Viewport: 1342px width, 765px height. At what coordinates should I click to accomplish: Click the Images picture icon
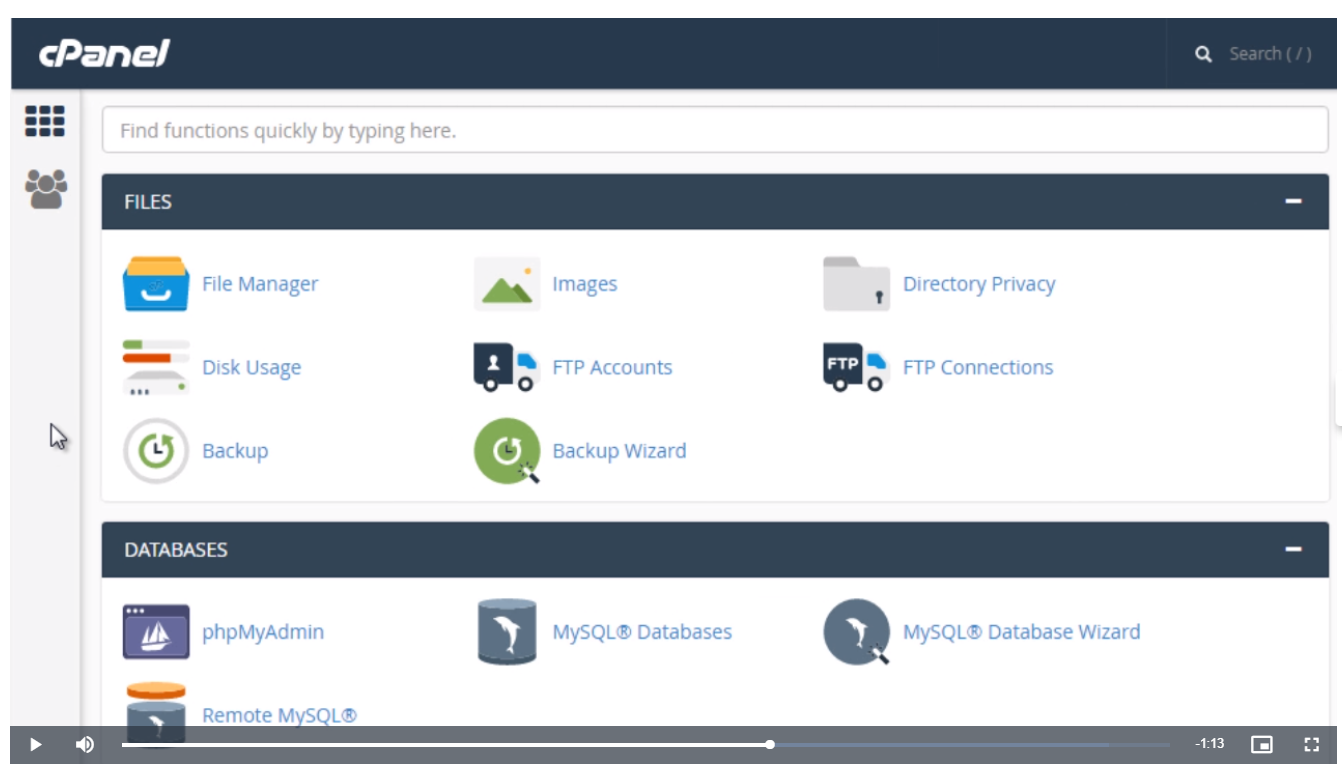tap(507, 284)
